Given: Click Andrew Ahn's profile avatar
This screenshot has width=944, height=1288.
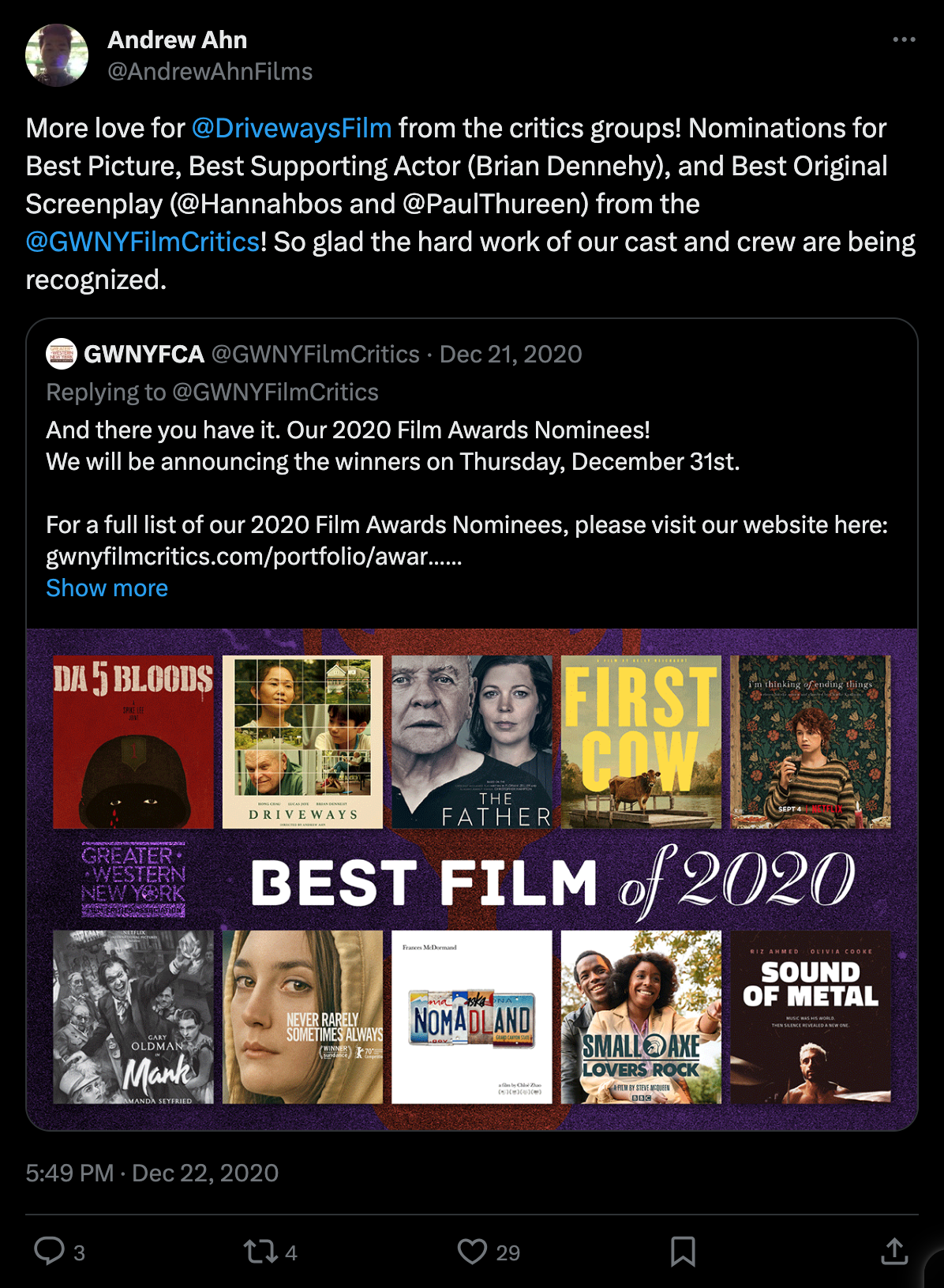Looking at the screenshot, I should tap(57, 55).
